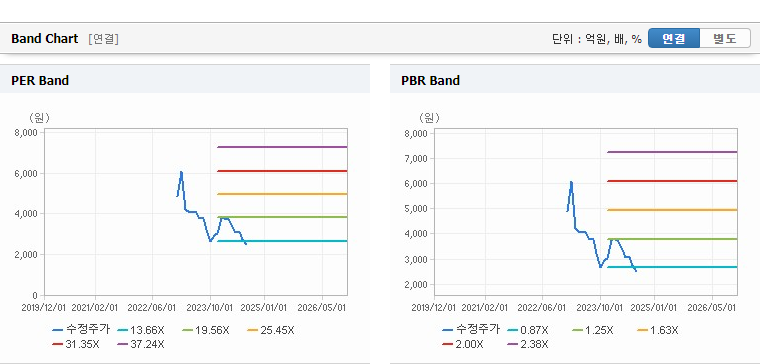Click 2025/01/01 axis label in PER chart
The width and height of the screenshot is (760, 364).
(x=265, y=308)
